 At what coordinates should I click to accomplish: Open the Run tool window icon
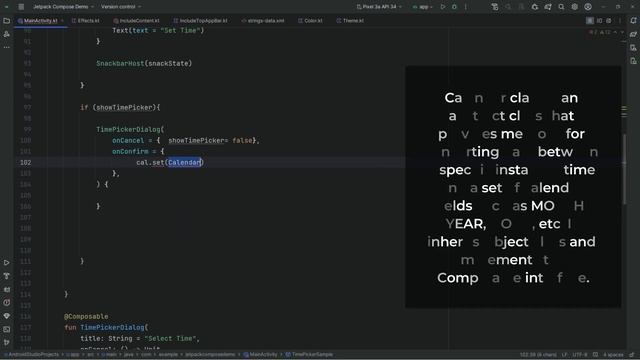(7, 262)
